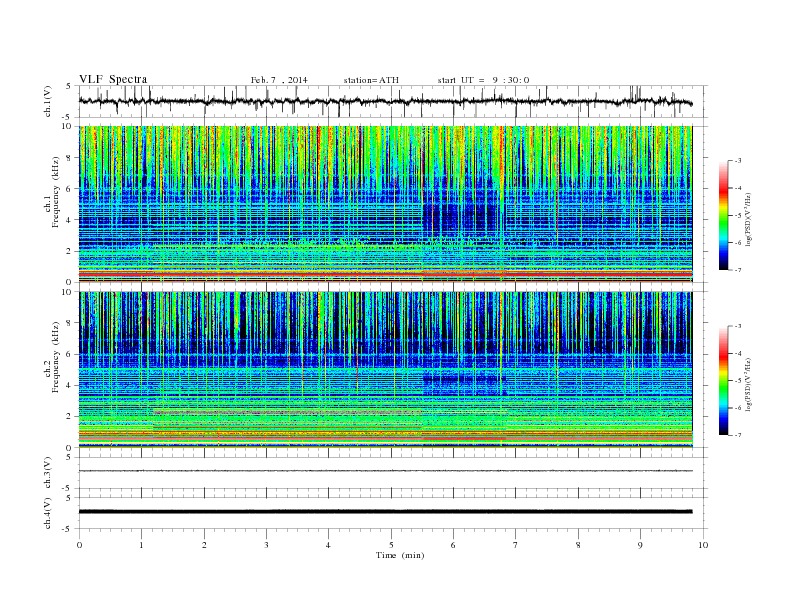Click the ch.3 flat voltage trace
This screenshot has width=792, height=612.
[x=385, y=471]
